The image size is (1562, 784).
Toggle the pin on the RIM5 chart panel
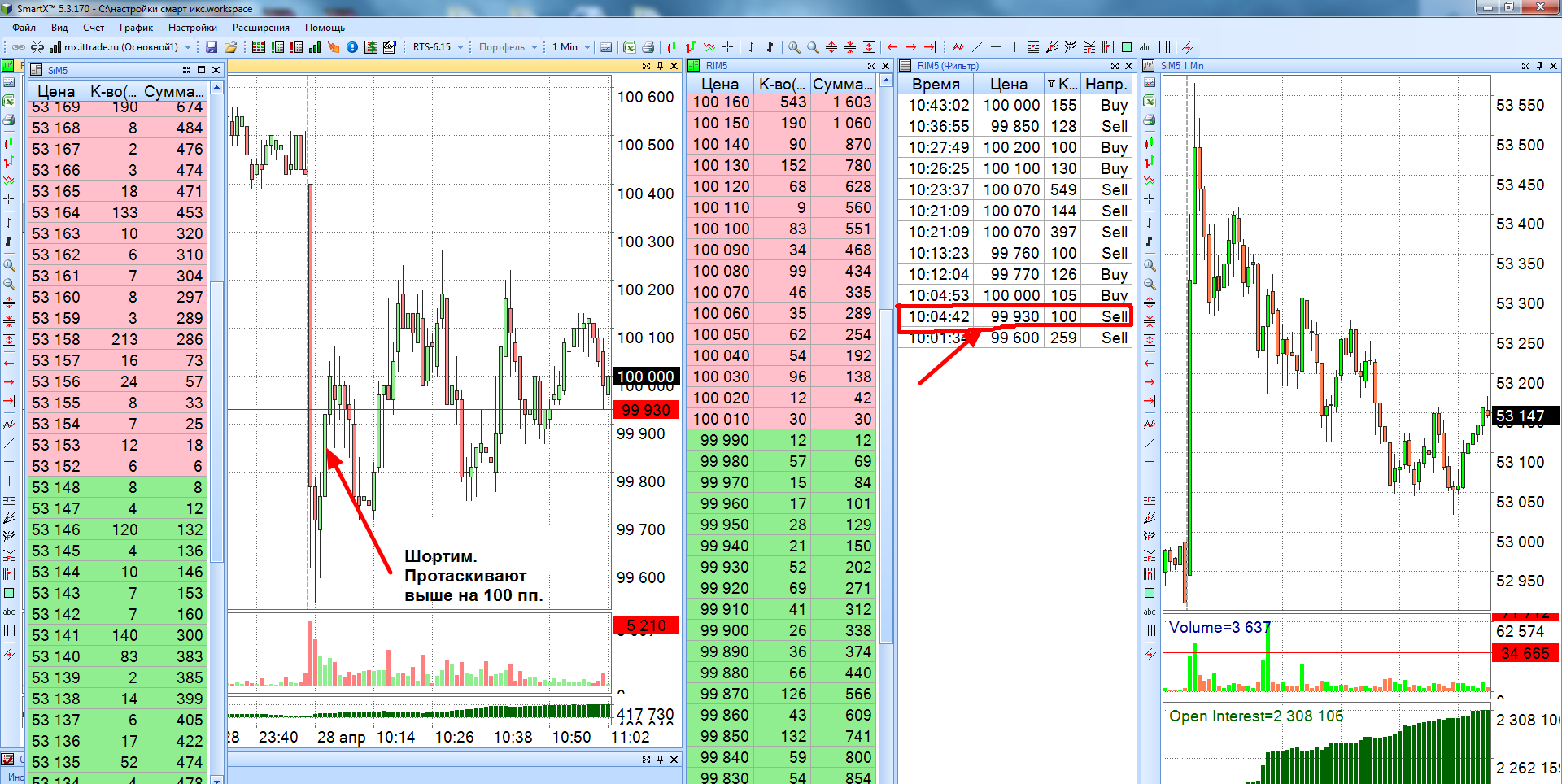(660, 66)
